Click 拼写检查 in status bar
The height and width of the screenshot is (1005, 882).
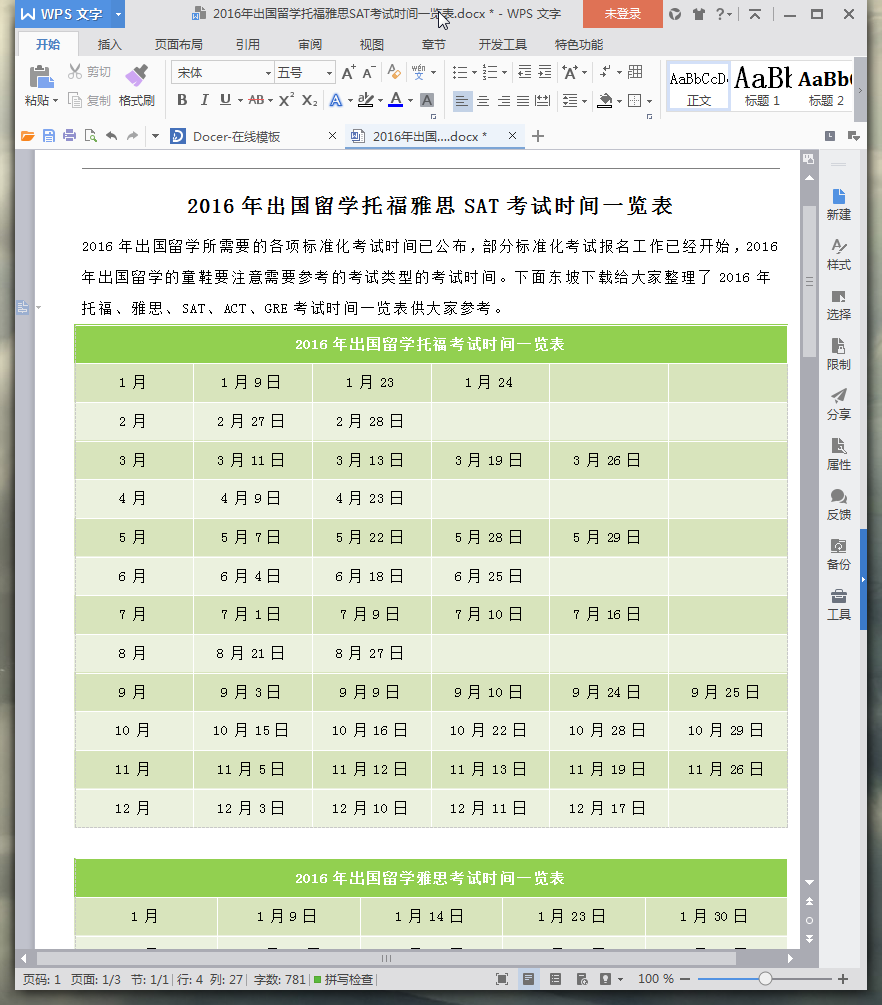point(344,979)
